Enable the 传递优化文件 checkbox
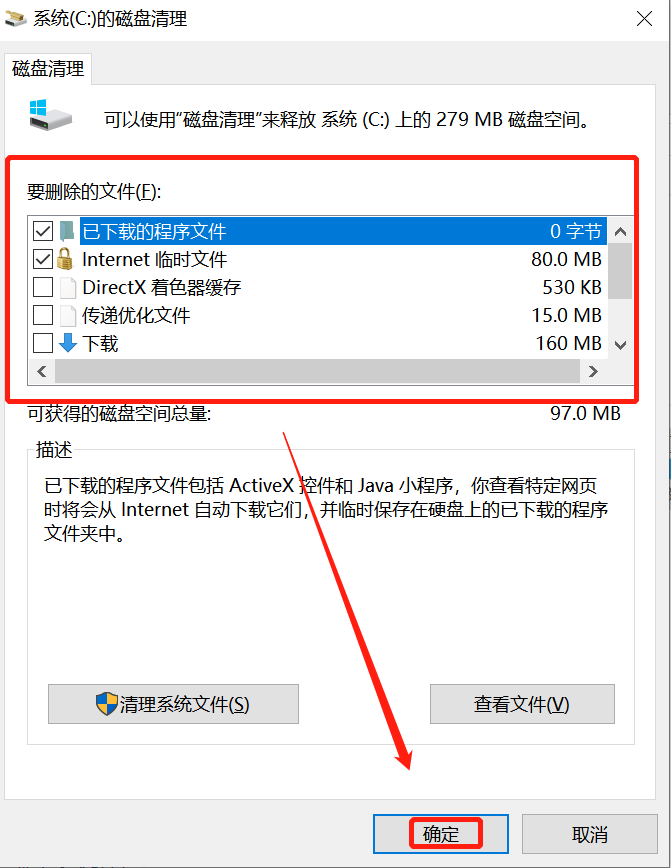Screen dimensions: 671x868 click(43, 315)
